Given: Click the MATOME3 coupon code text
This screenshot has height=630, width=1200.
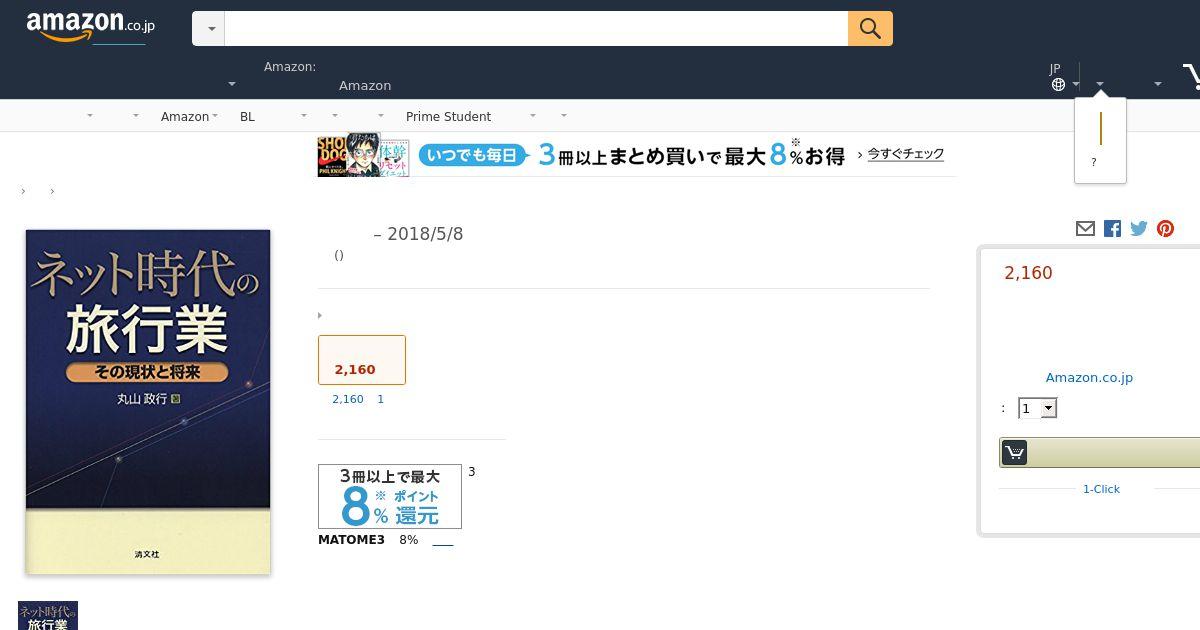Looking at the screenshot, I should click(x=351, y=540).
